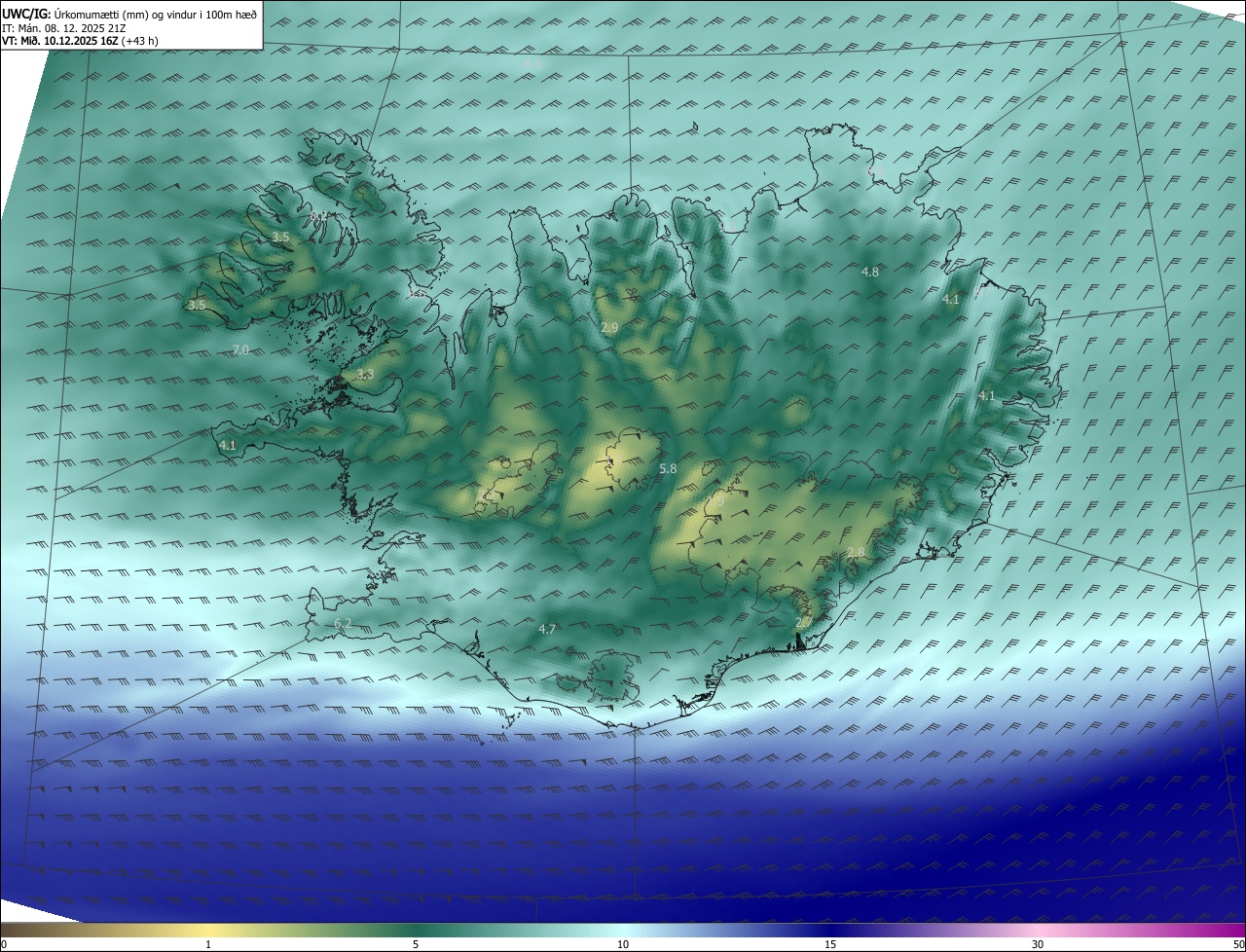The image size is (1246, 952).
Task: Click the '50' tick on the color scale
Action: click(1237, 944)
